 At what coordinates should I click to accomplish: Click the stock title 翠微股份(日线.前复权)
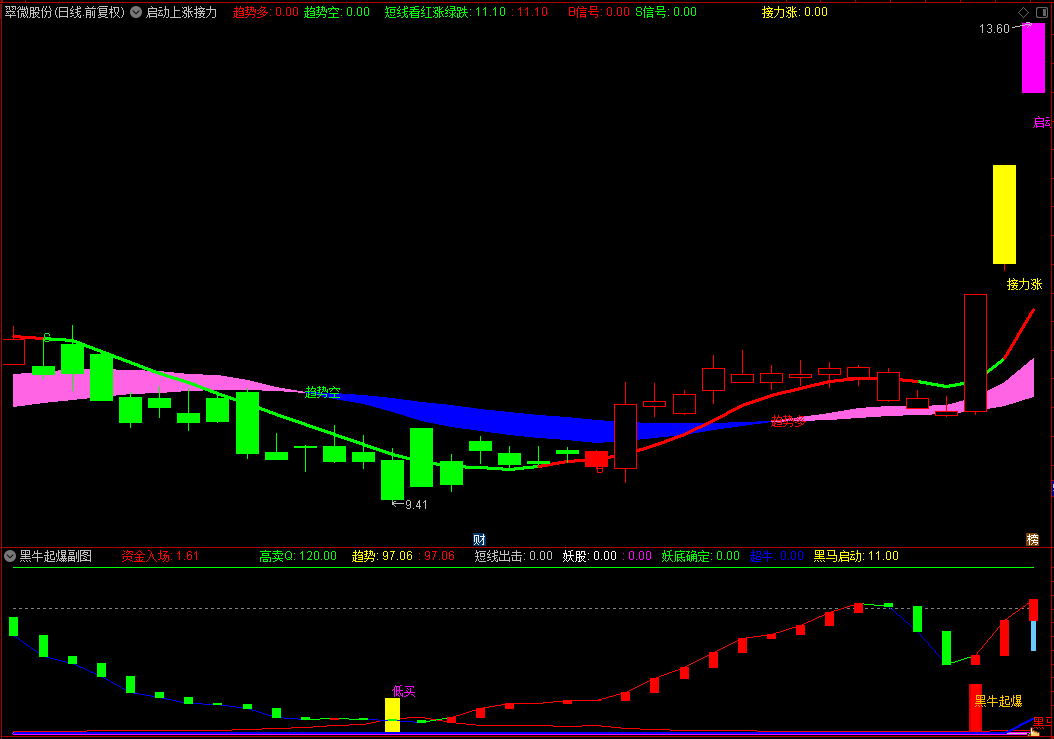65,12
